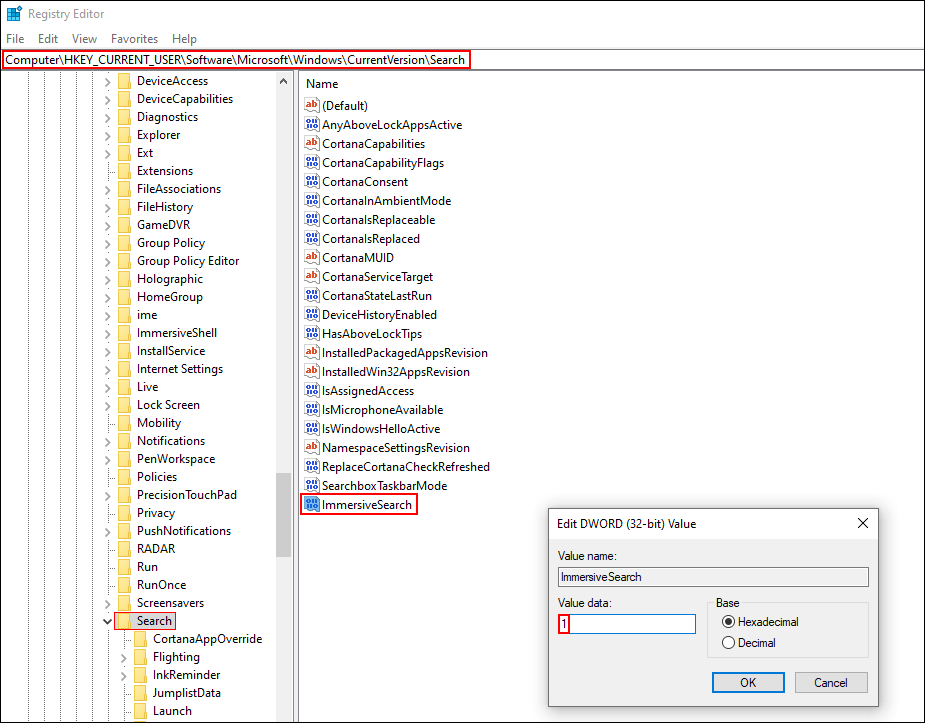Click the HasAboveLockTips DWORD icon
925x723 pixels.
tap(311, 333)
